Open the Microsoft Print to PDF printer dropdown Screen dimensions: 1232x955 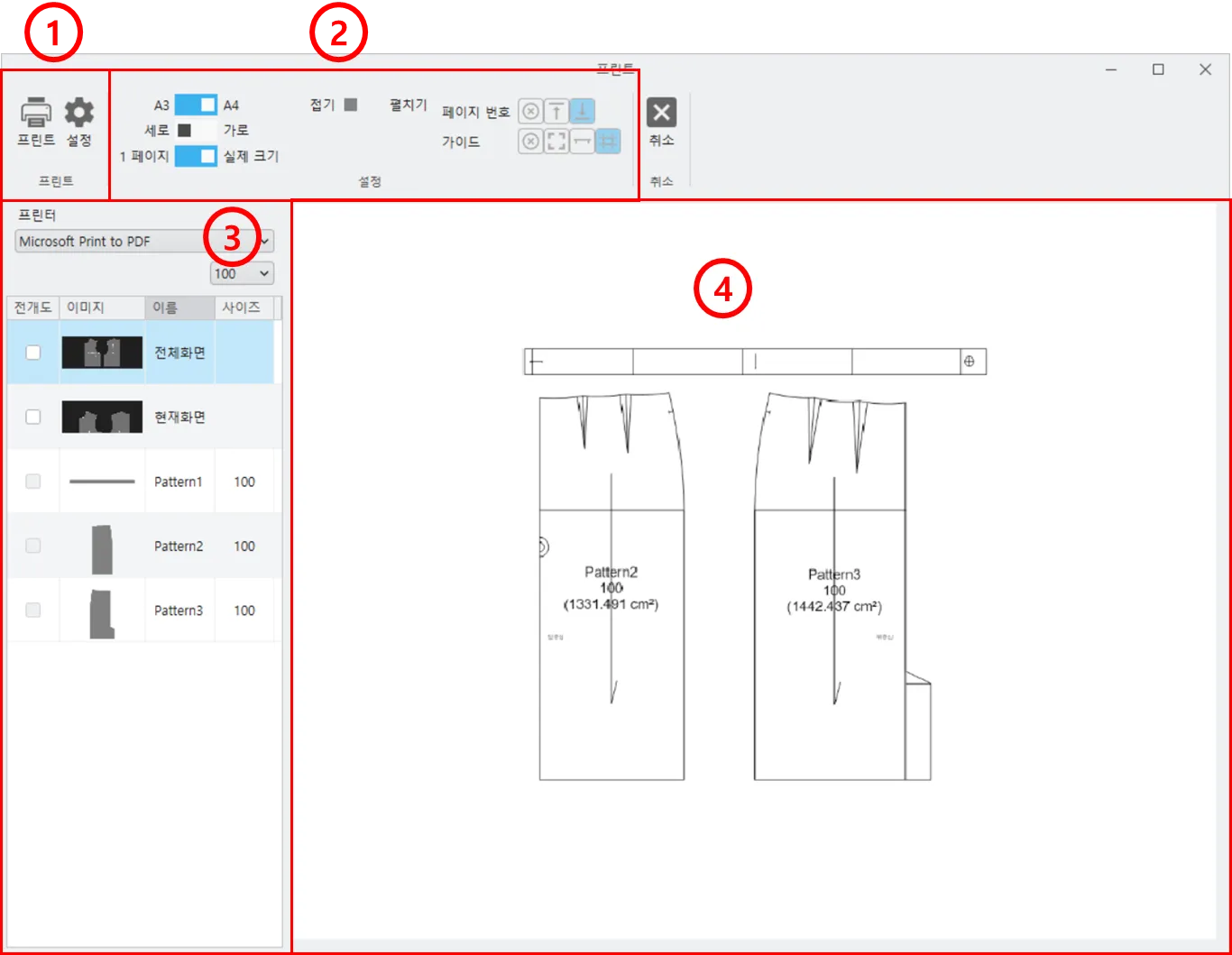[x=144, y=242]
